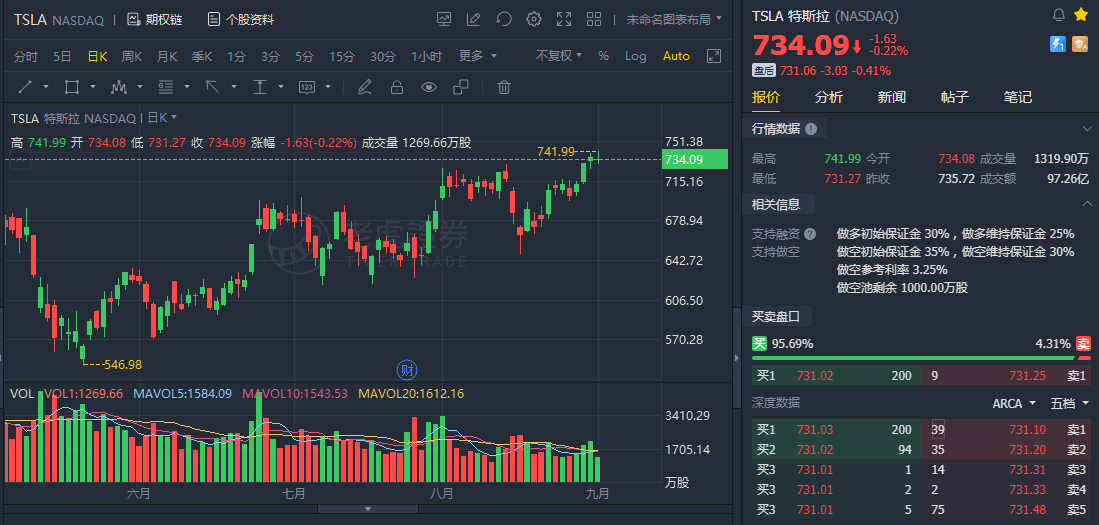Select the freehand brush tool
1099x525 pixels.
tap(364, 87)
